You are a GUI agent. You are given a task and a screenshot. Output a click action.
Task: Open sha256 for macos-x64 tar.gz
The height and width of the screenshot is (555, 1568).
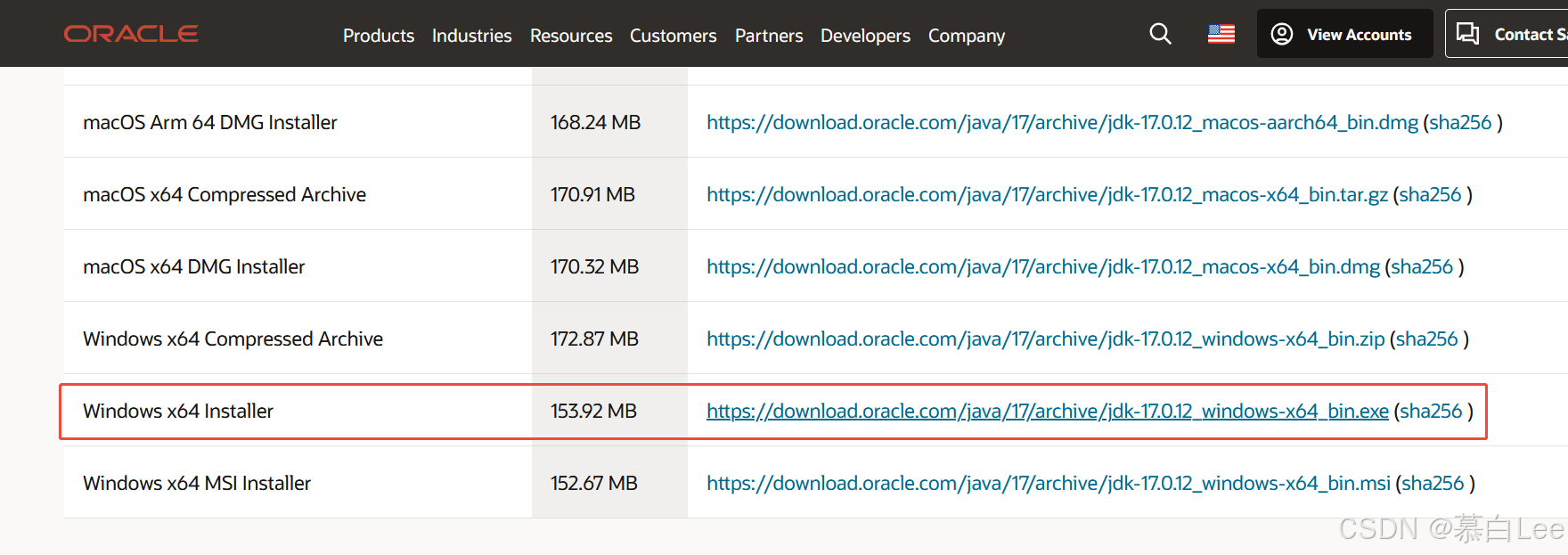(x=1431, y=194)
